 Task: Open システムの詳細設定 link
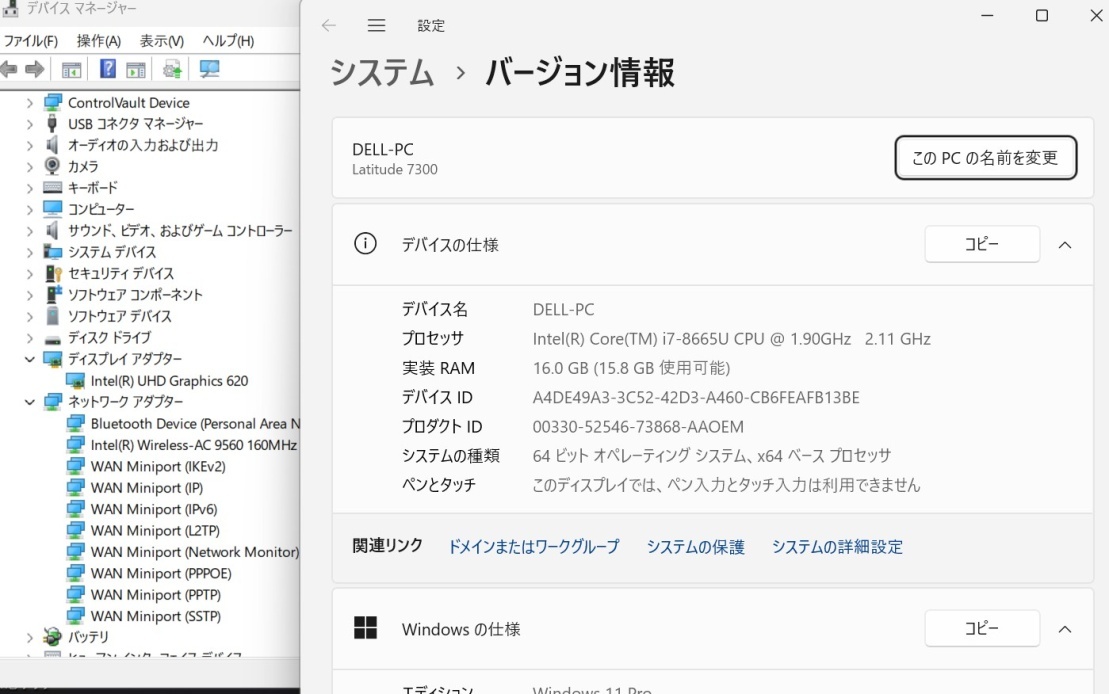click(x=837, y=546)
